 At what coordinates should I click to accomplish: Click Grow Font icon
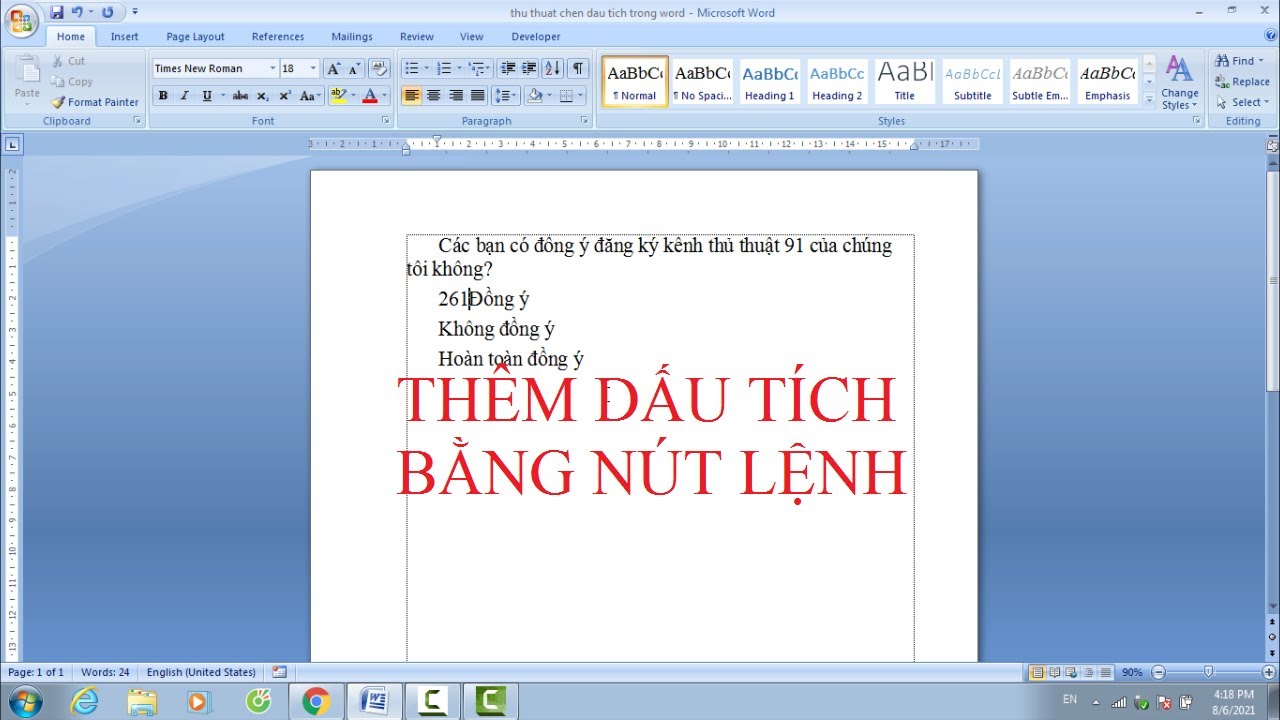tap(334, 68)
